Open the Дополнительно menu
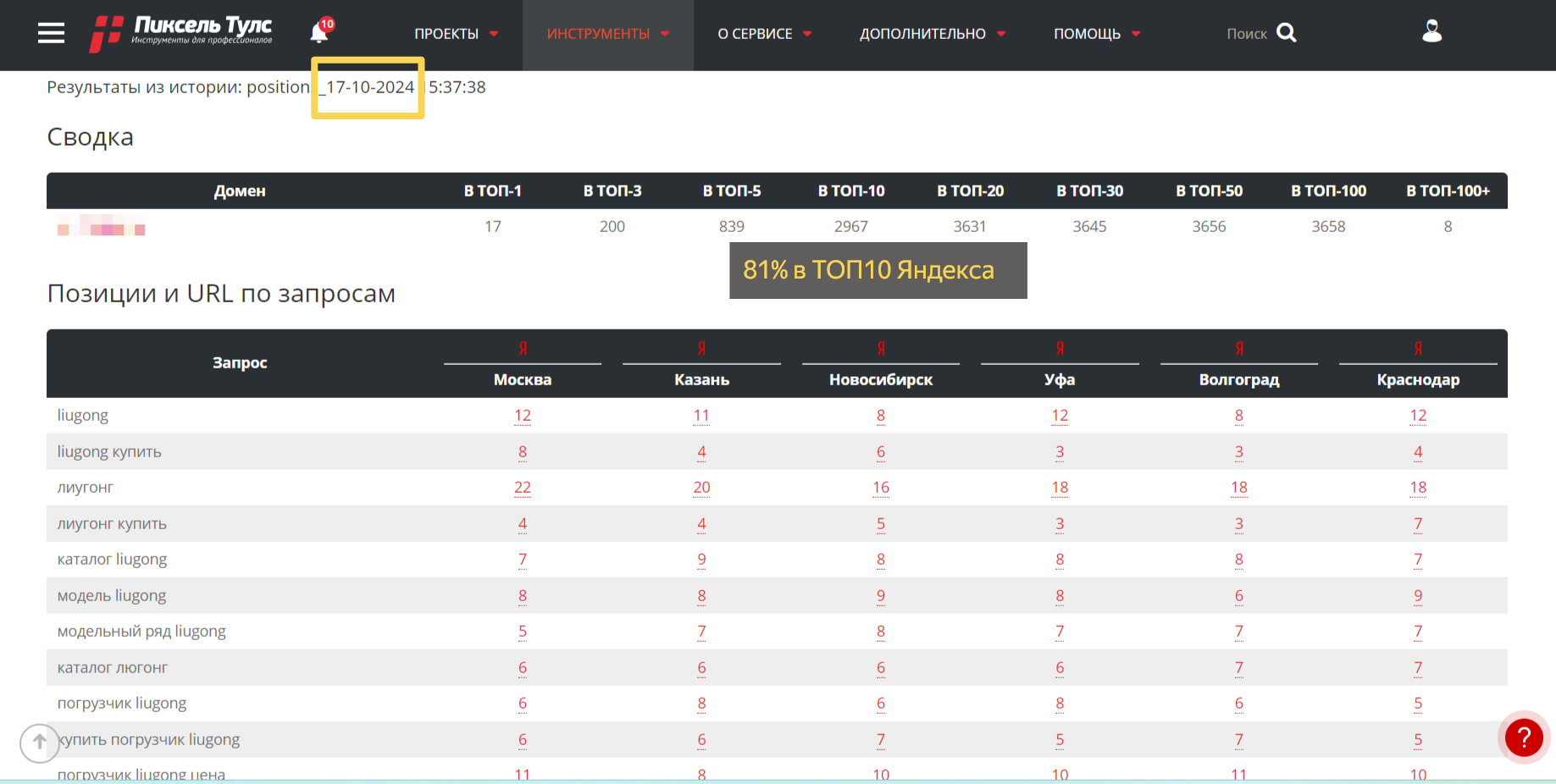This screenshot has height=784, width=1556. coord(932,34)
